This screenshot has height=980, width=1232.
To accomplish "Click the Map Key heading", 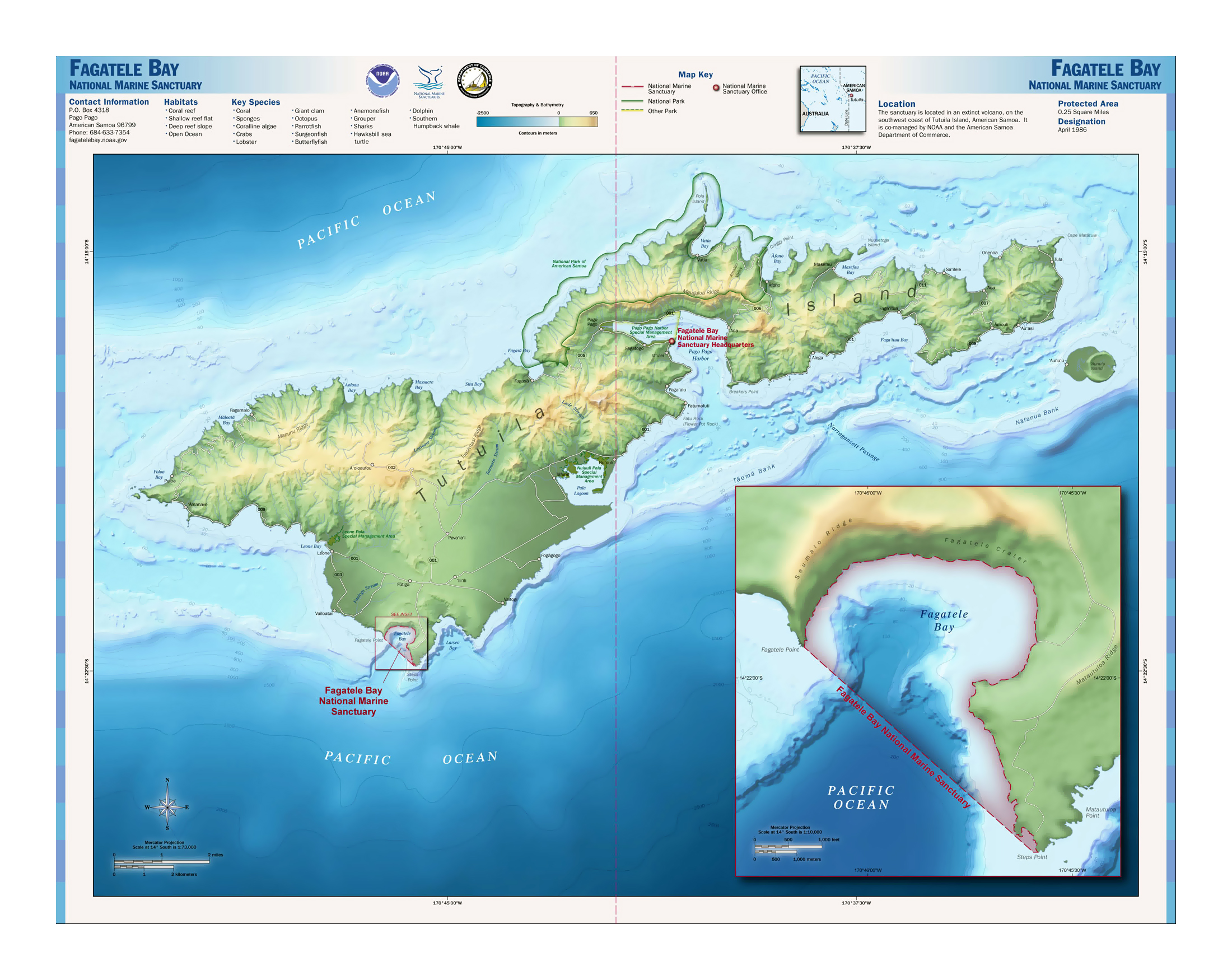I will pos(696,74).
